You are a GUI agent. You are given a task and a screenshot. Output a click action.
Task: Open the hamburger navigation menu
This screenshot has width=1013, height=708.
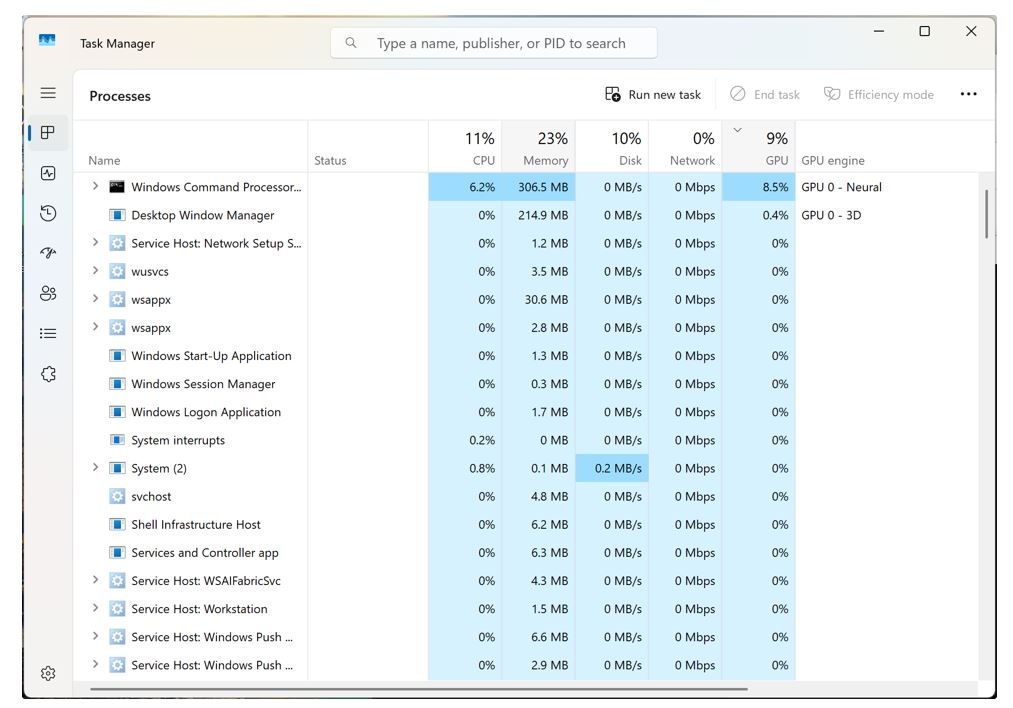[x=48, y=92]
